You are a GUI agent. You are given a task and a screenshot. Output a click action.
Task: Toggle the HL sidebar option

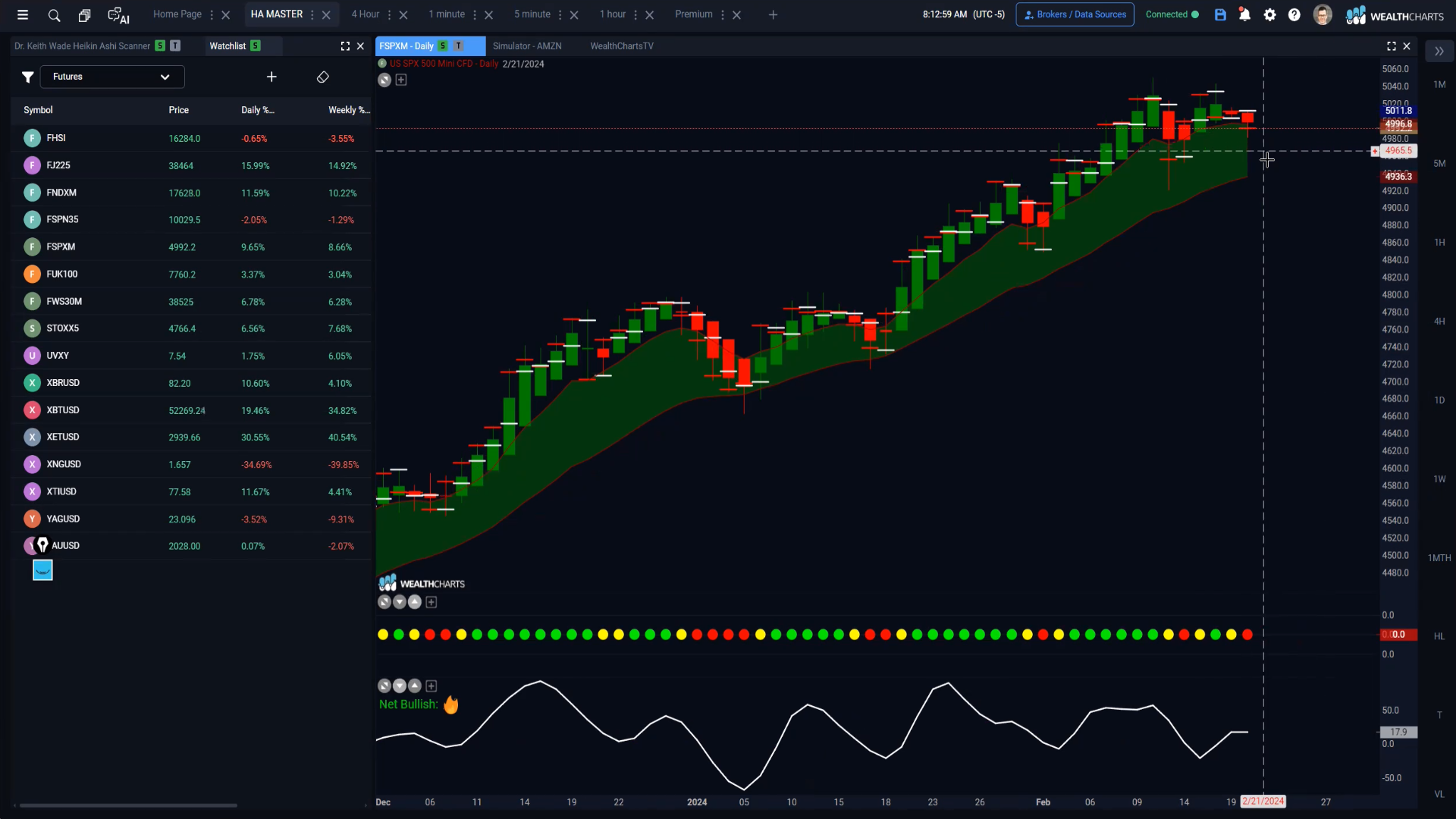[x=1439, y=637]
